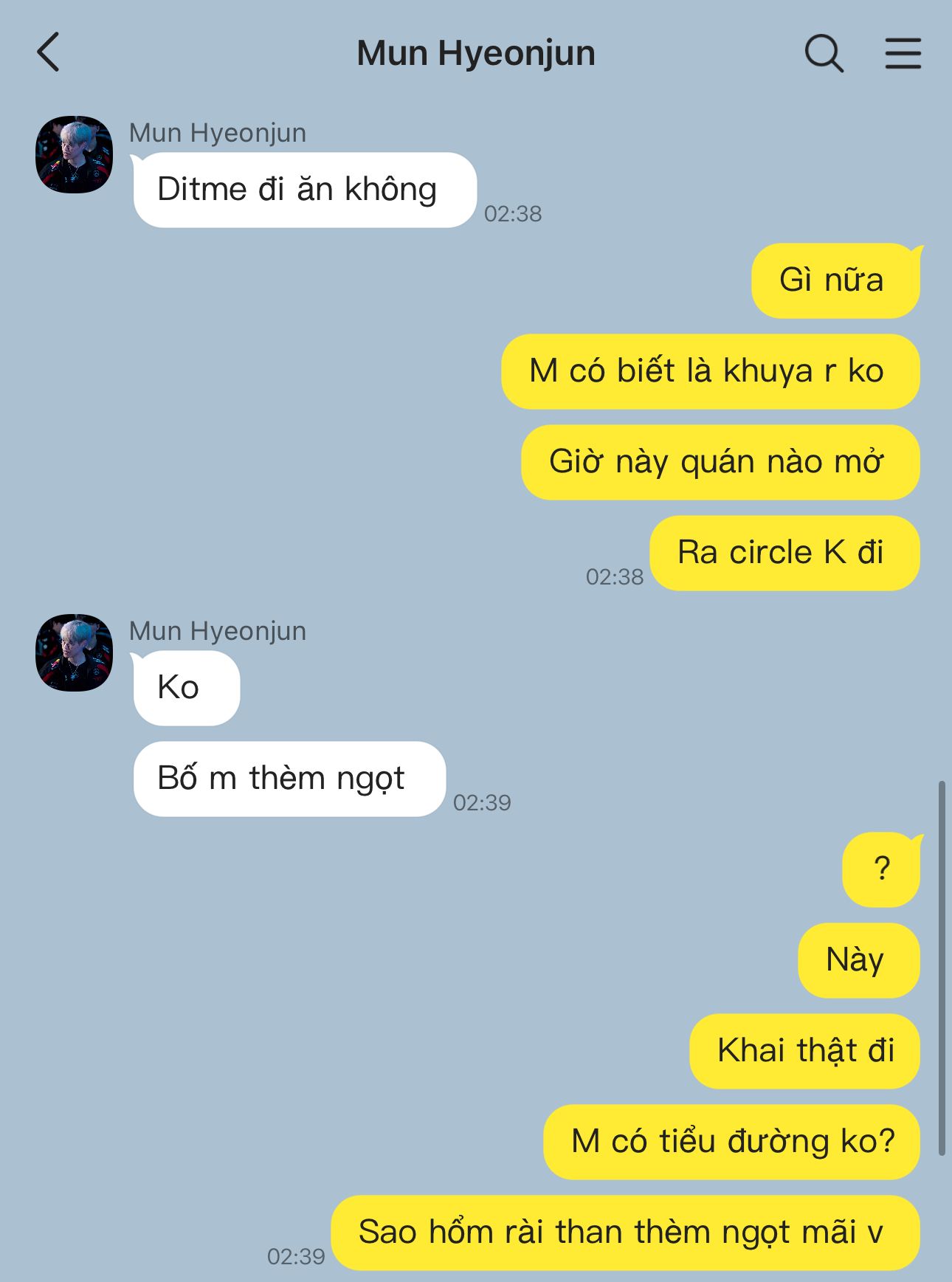Open Mun Hyeonjun's avatar beside first message
The height and width of the screenshot is (1282, 952).
point(74,154)
